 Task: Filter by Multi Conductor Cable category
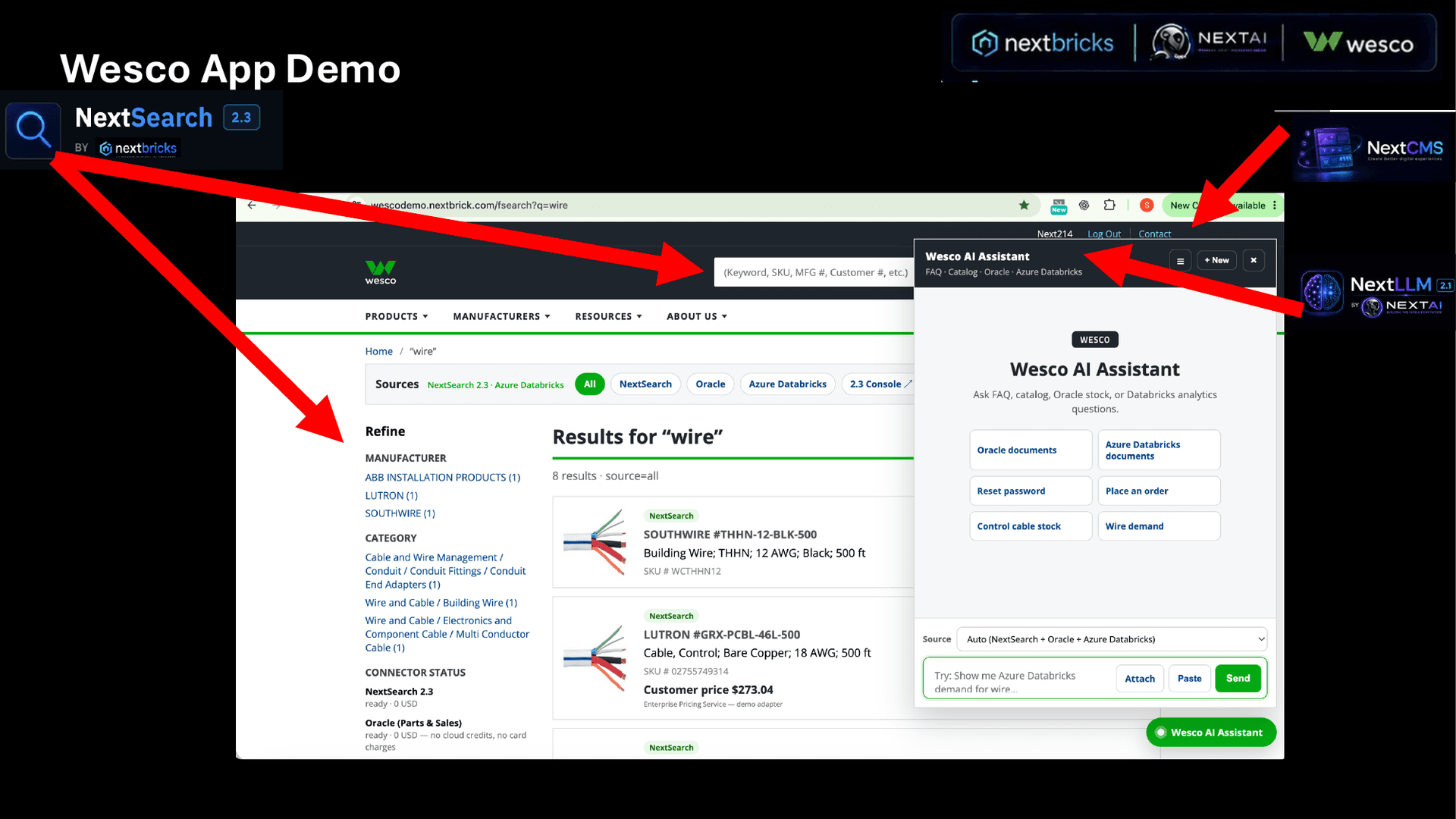coord(447,634)
